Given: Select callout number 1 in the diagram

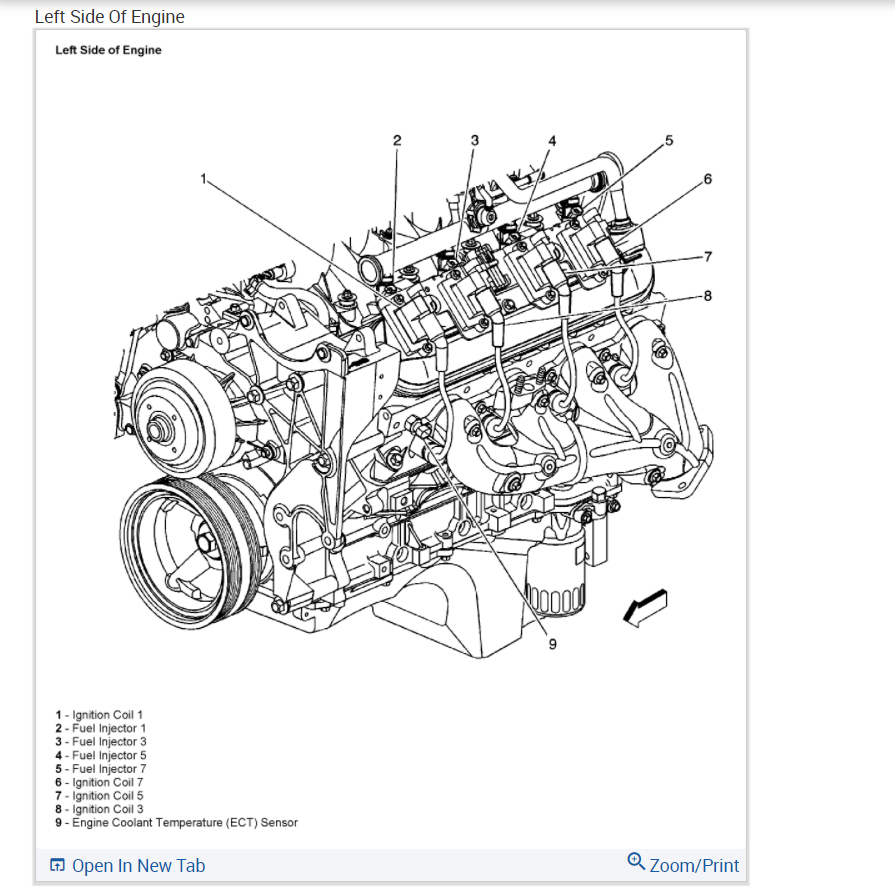Looking at the screenshot, I should click(203, 179).
